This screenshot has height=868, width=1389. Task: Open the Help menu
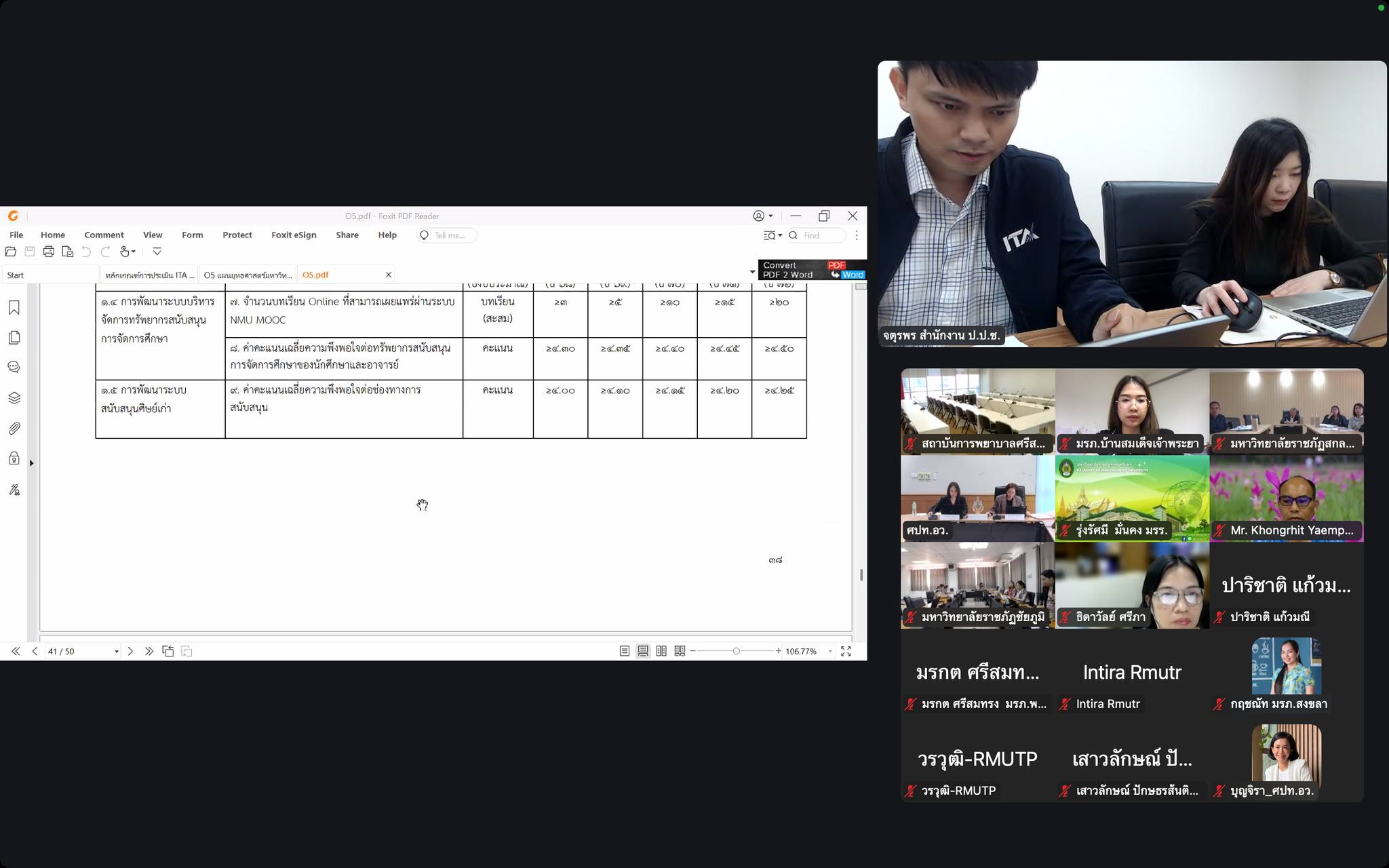pyautogui.click(x=387, y=235)
